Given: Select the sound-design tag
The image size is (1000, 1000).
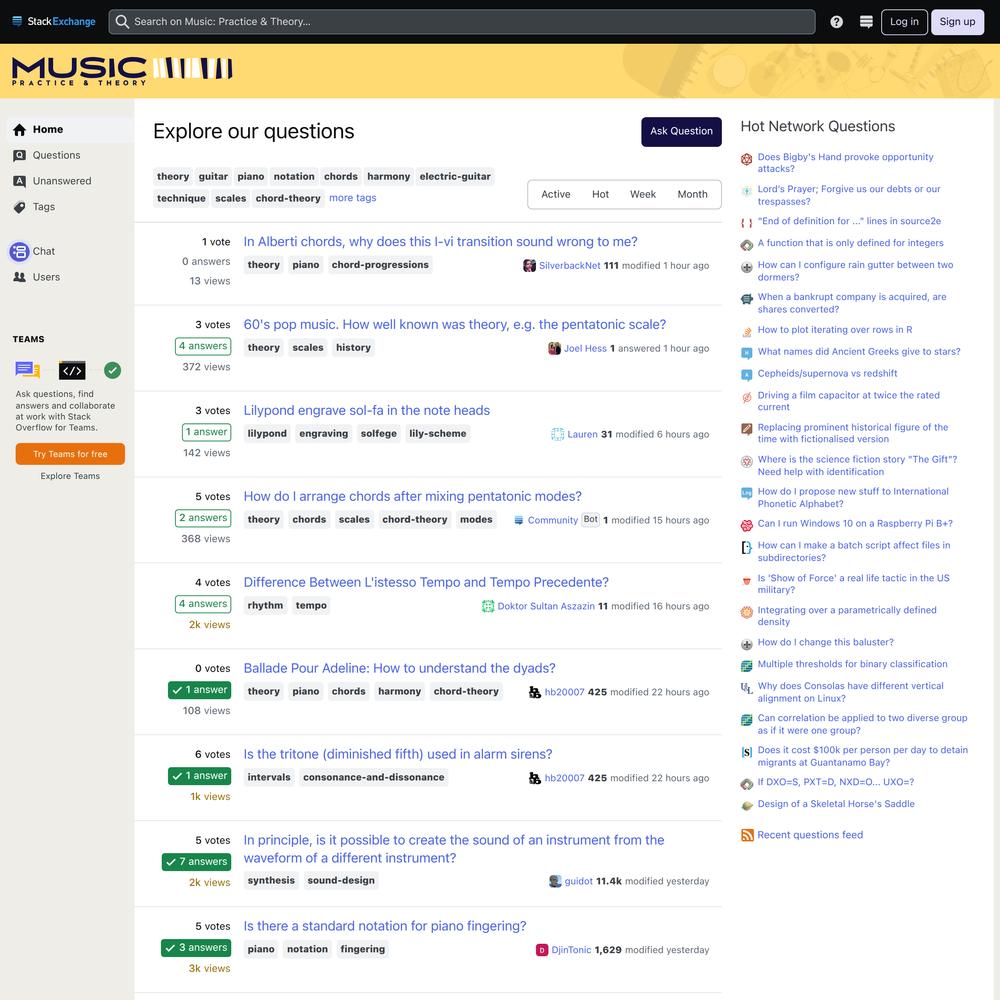Looking at the screenshot, I should (341, 881).
